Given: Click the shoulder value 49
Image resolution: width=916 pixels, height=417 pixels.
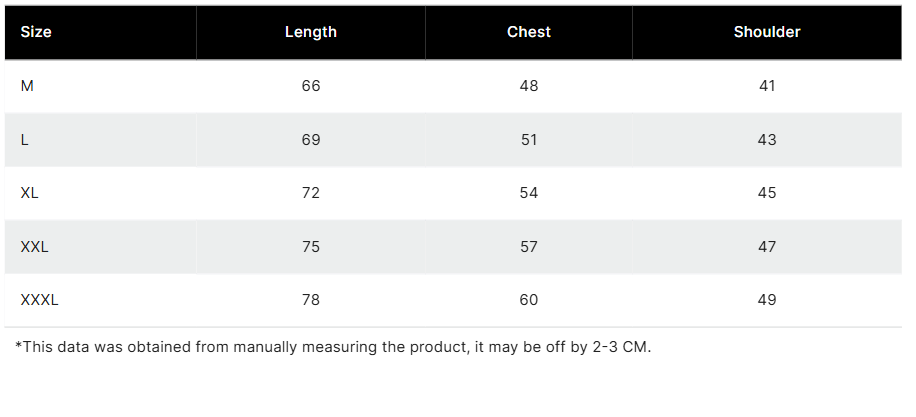Looking at the screenshot, I should (767, 300).
